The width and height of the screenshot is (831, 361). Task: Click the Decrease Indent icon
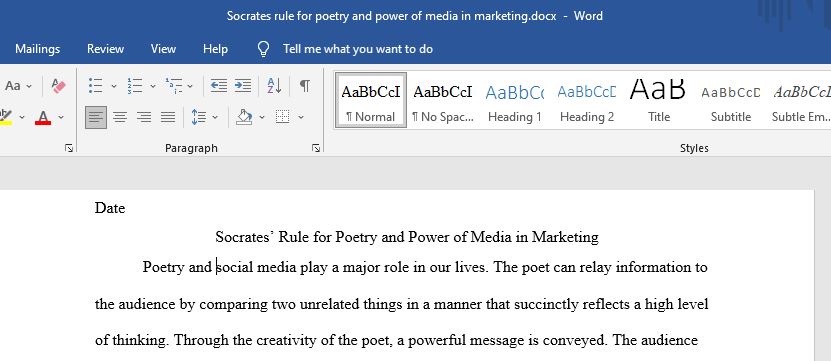[x=218, y=85]
